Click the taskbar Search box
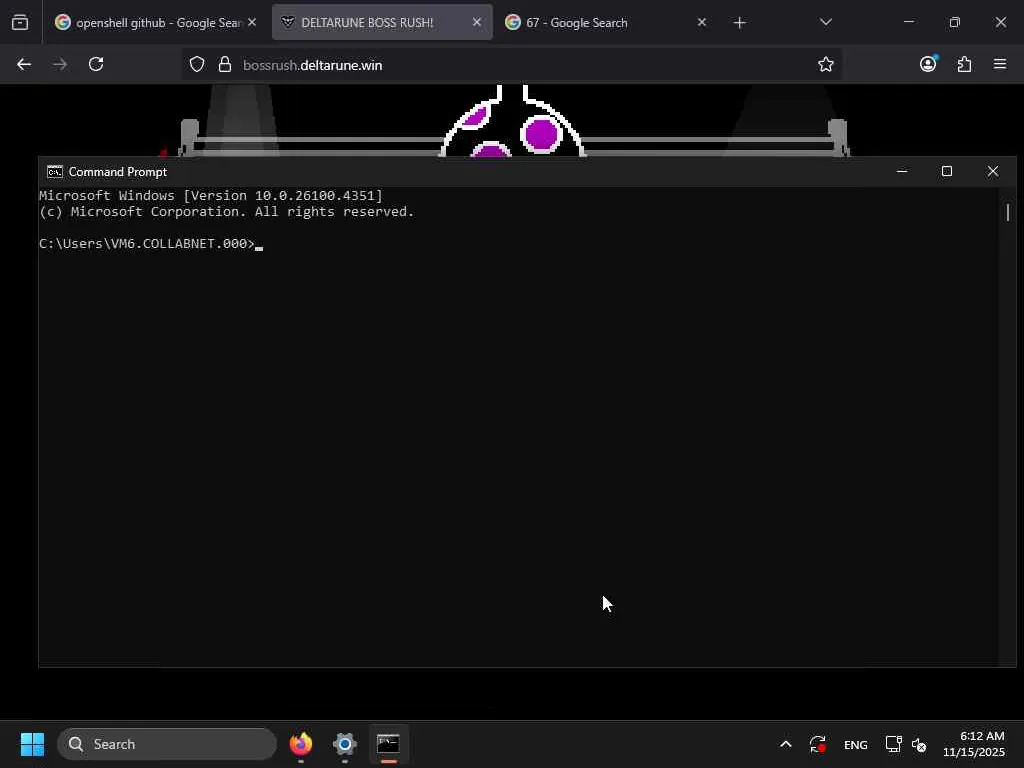1024x768 pixels. [167, 744]
